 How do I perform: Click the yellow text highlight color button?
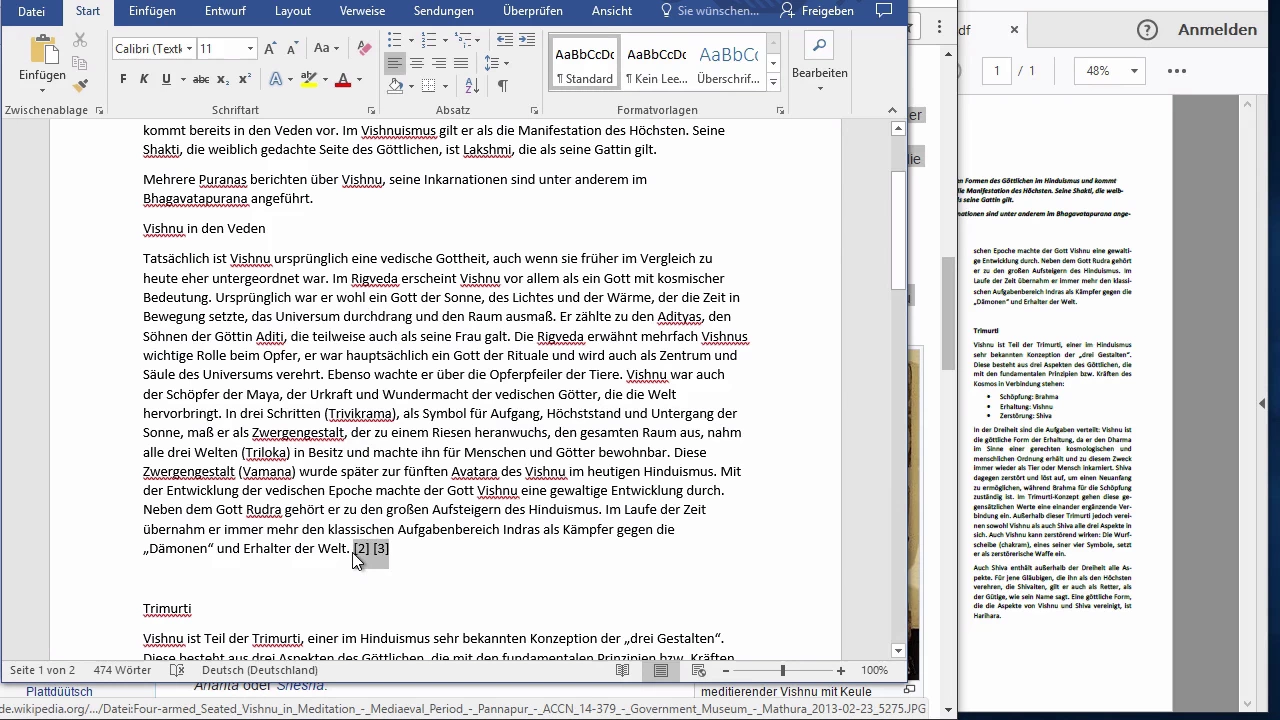[x=308, y=79]
